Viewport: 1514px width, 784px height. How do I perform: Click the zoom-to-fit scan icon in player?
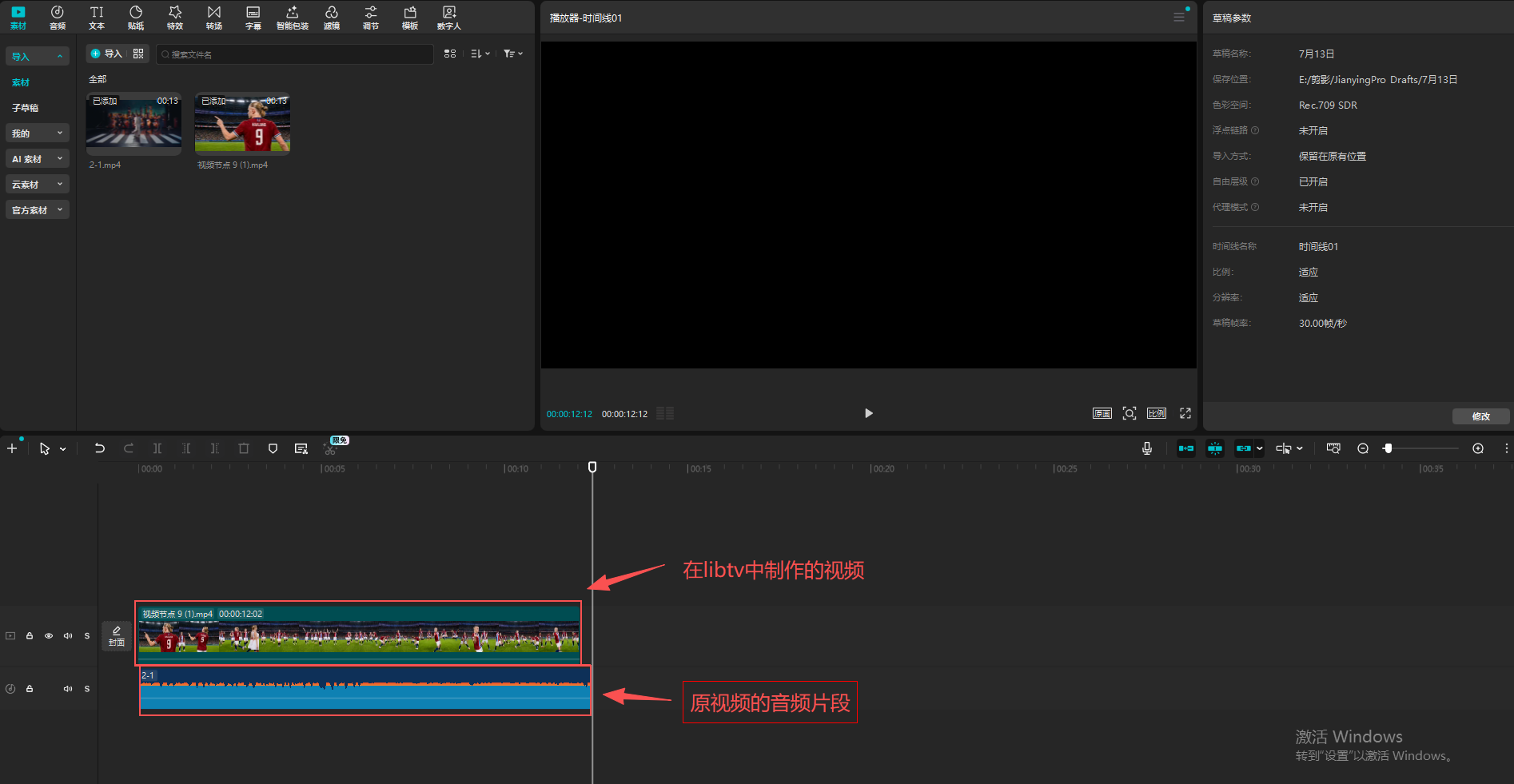(1130, 413)
